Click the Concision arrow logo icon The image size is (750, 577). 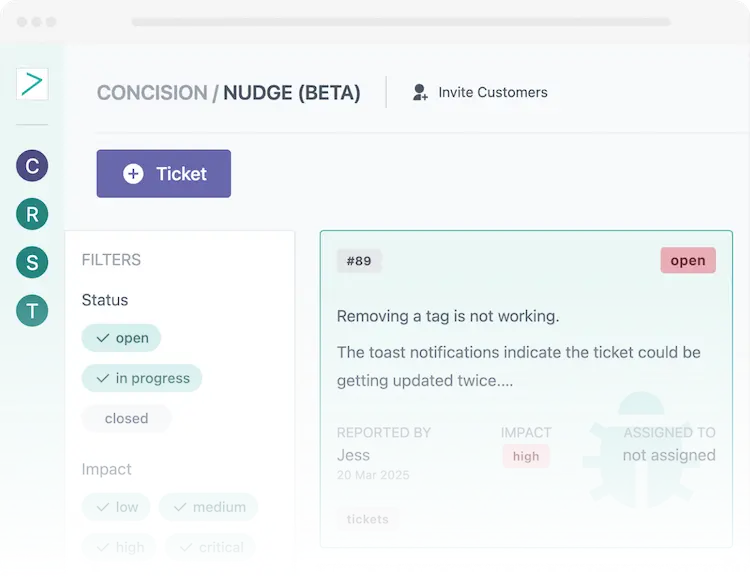click(x=32, y=84)
